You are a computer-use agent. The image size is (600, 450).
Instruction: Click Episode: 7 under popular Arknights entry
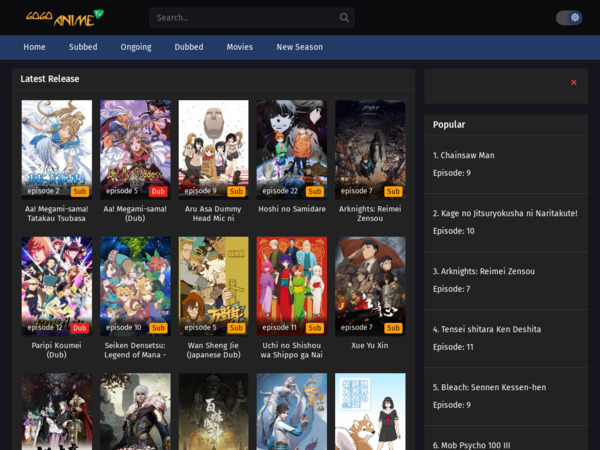451,289
